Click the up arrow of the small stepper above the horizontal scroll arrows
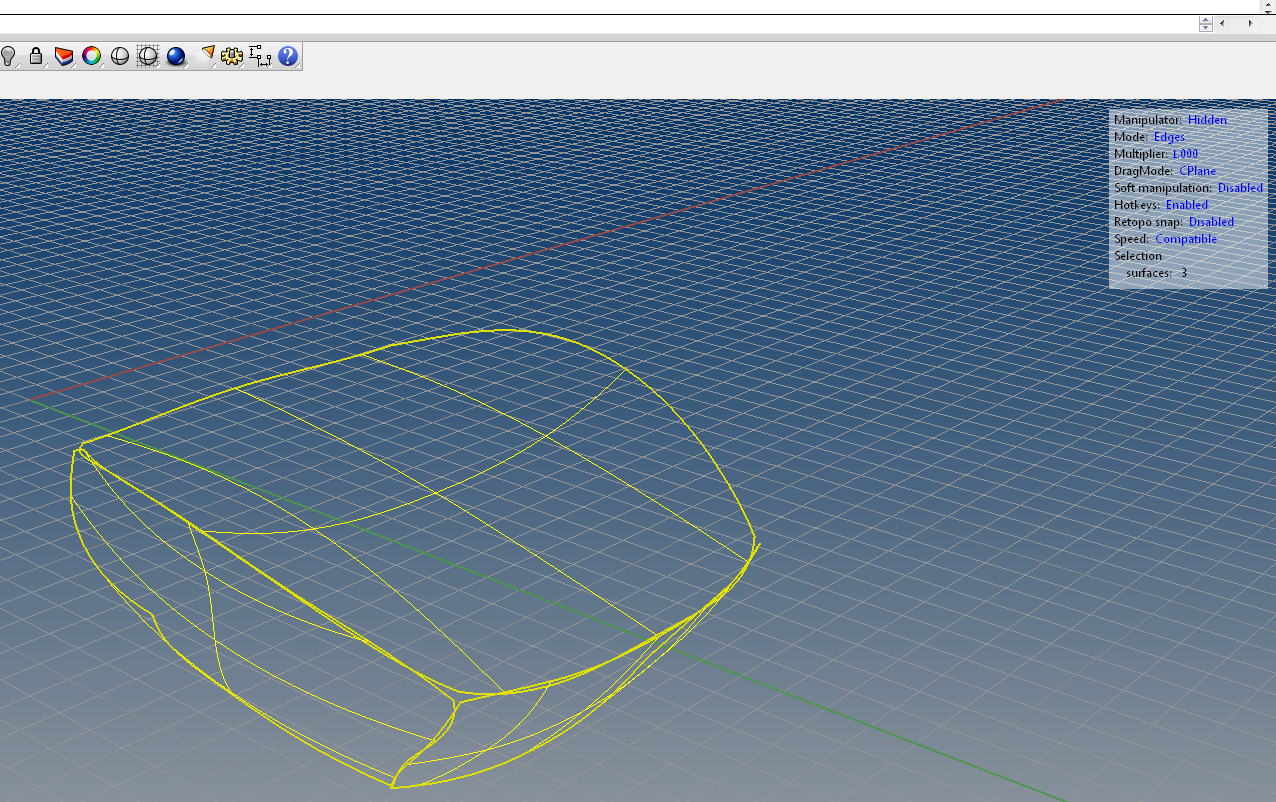This screenshot has width=1276, height=802. point(1206,19)
